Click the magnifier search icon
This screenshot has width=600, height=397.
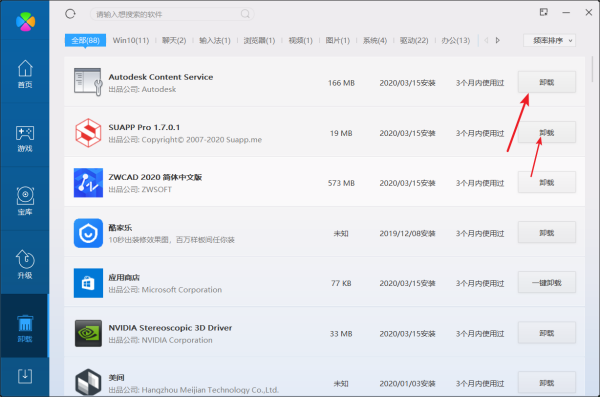pyautogui.click(x=245, y=14)
